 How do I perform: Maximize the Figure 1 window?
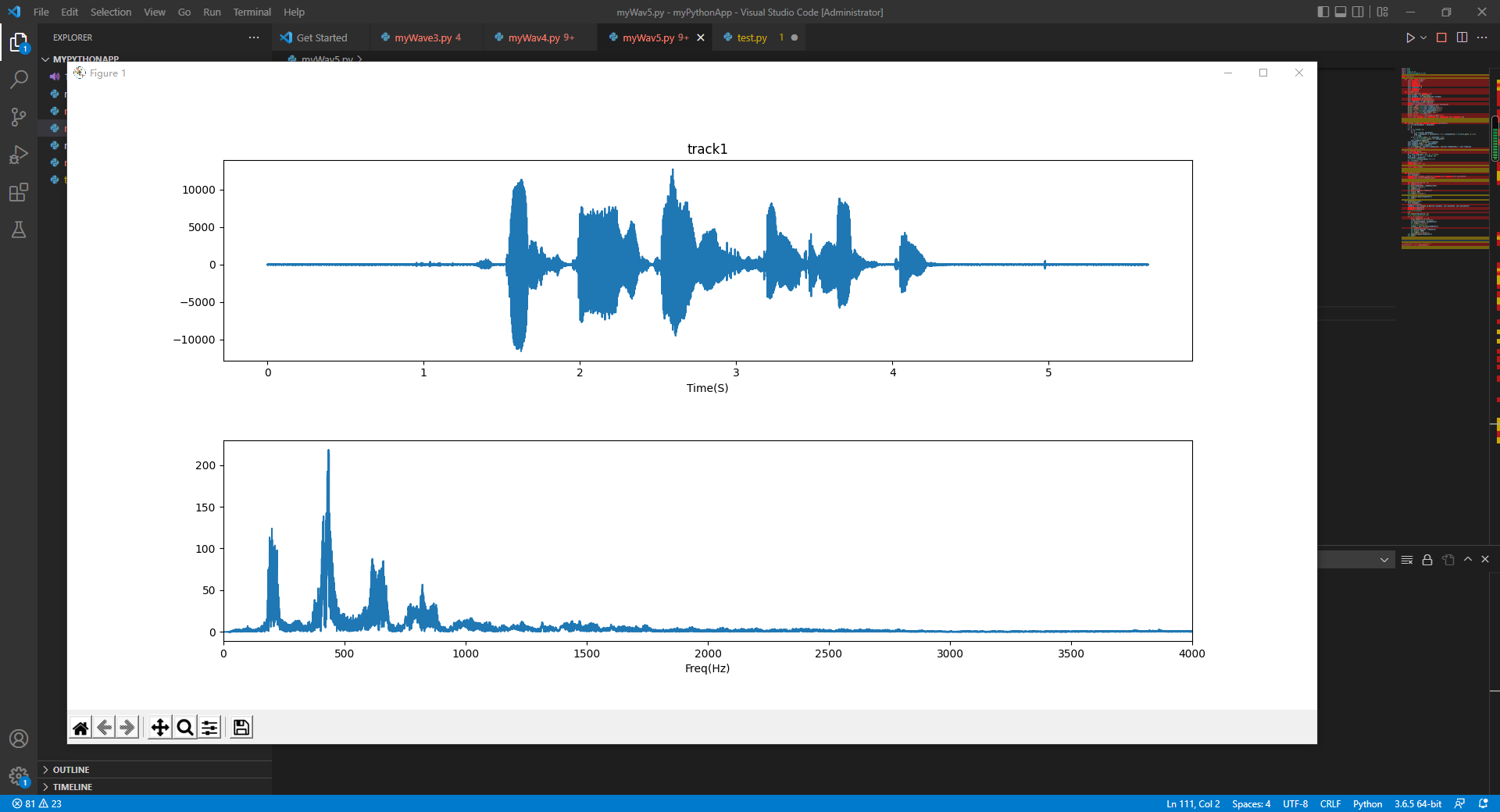pos(1263,73)
